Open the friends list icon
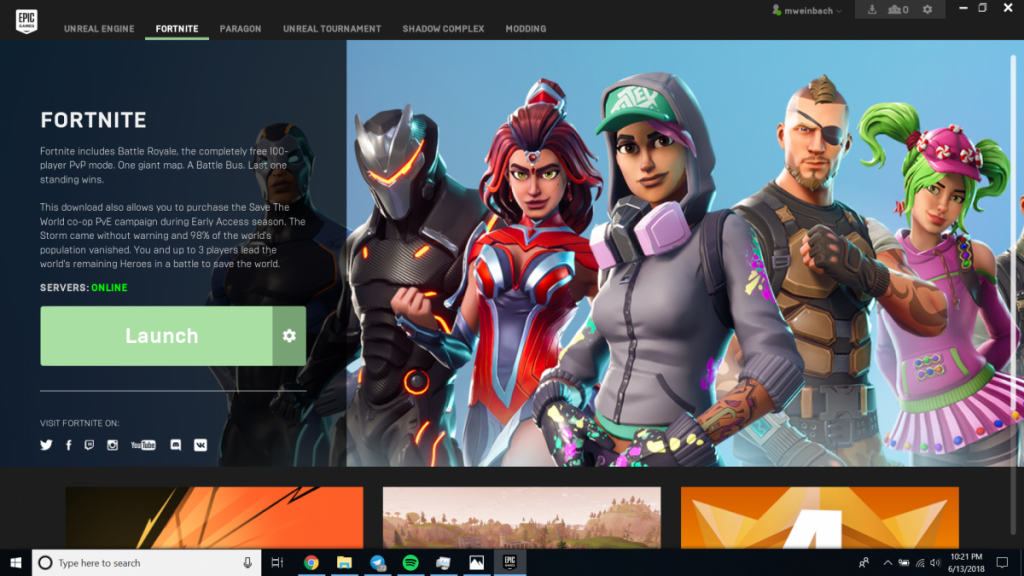Viewport: 1024px width, 576px height. click(898, 10)
